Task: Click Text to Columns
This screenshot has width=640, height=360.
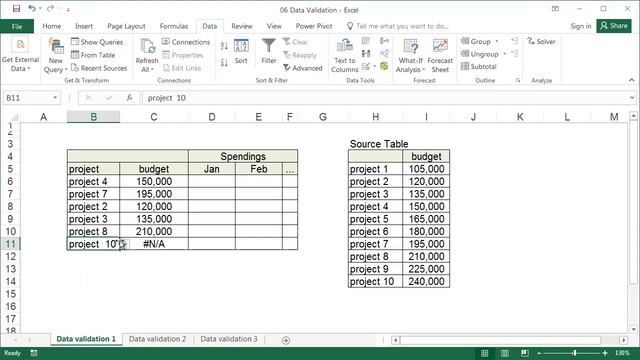Action: 344,55
